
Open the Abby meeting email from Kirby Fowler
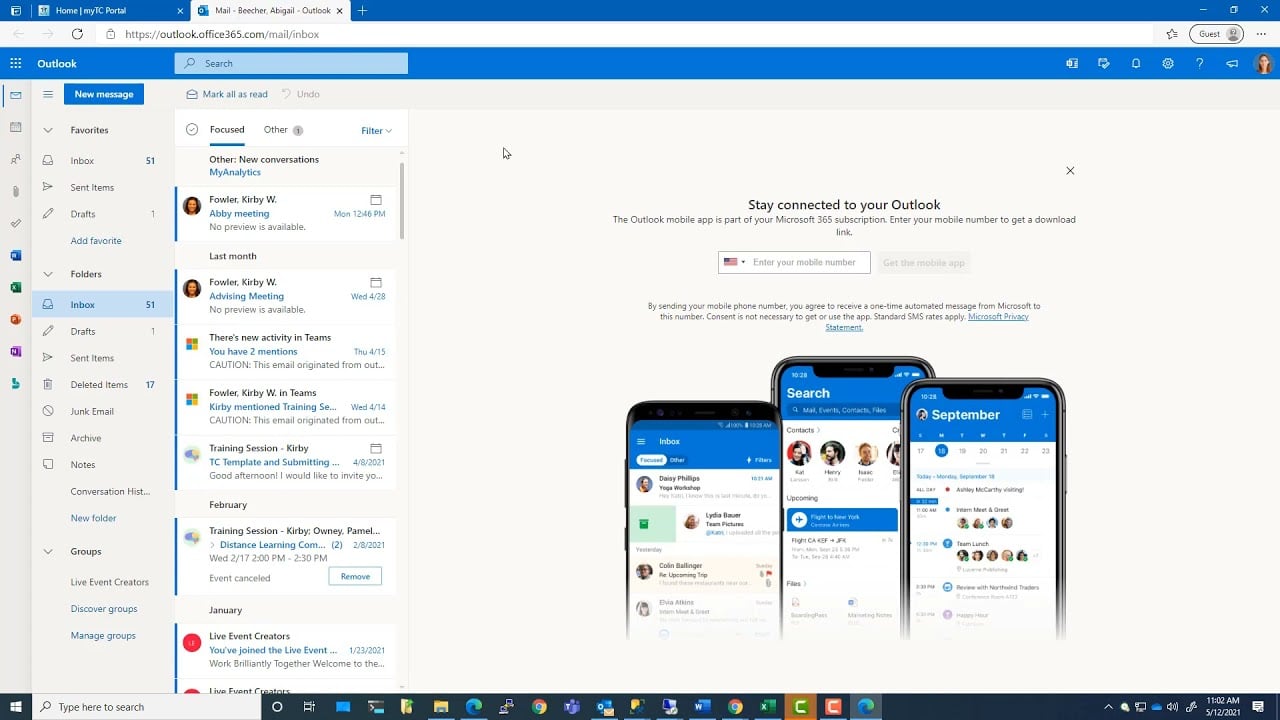(286, 213)
